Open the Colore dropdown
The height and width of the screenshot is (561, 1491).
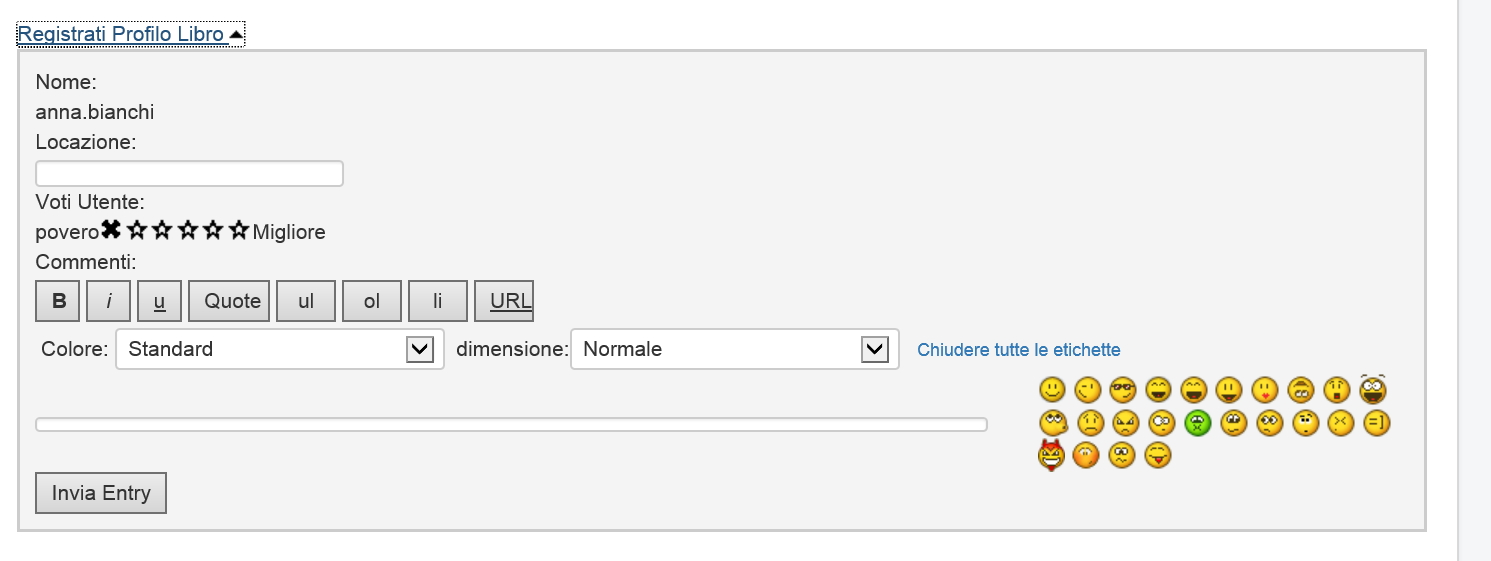(280, 349)
